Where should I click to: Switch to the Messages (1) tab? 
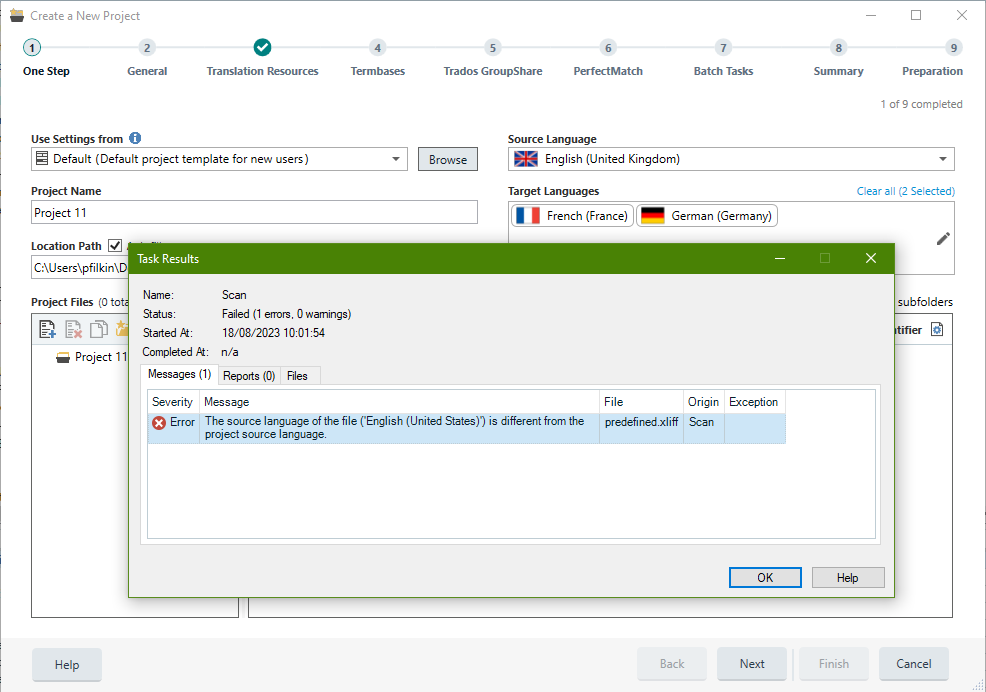179,374
